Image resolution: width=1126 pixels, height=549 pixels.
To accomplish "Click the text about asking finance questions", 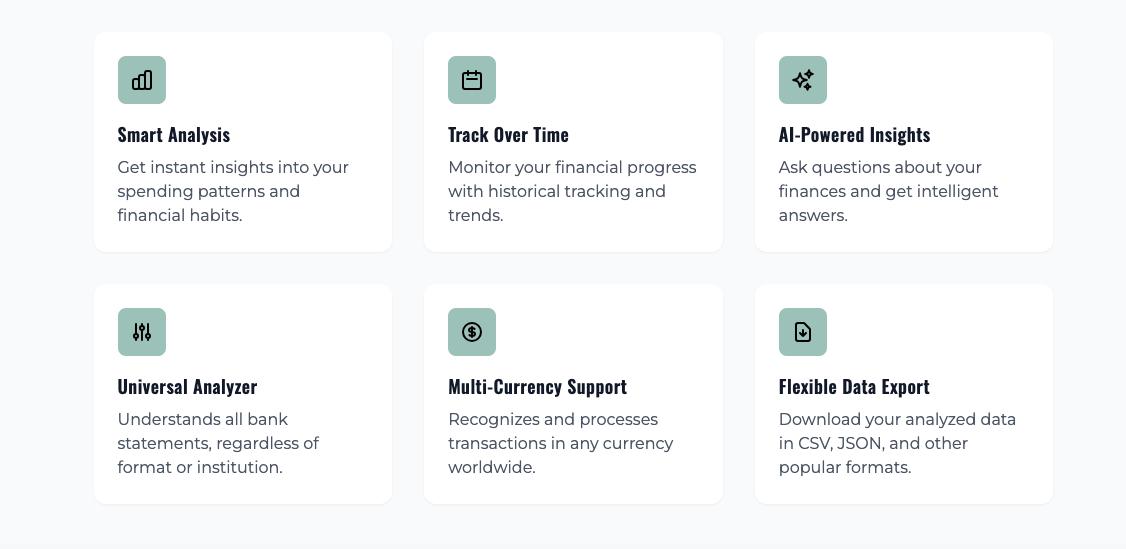I will [x=888, y=191].
